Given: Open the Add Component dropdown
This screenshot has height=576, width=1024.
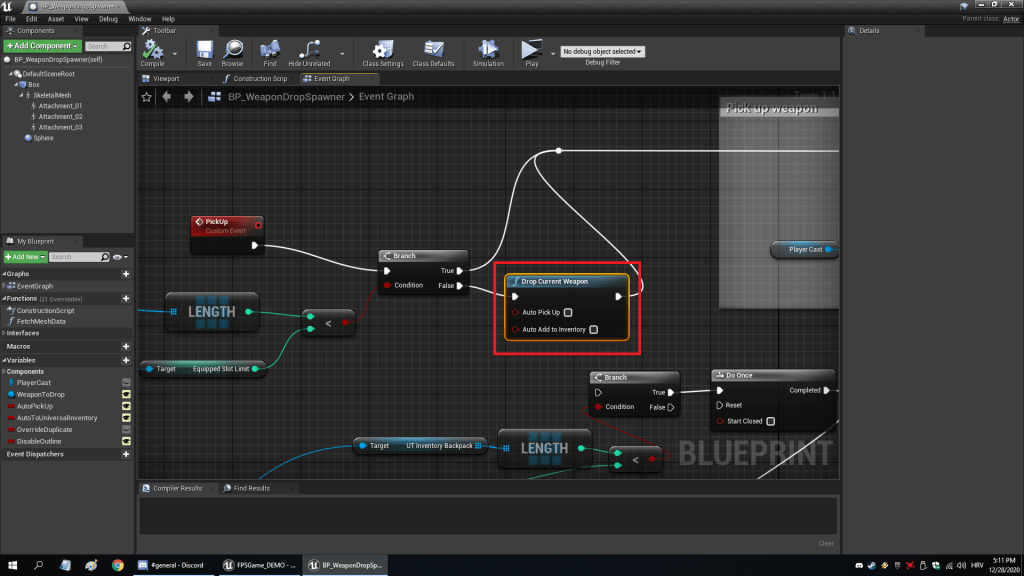Looking at the screenshot, I should (x=41, y=46).
